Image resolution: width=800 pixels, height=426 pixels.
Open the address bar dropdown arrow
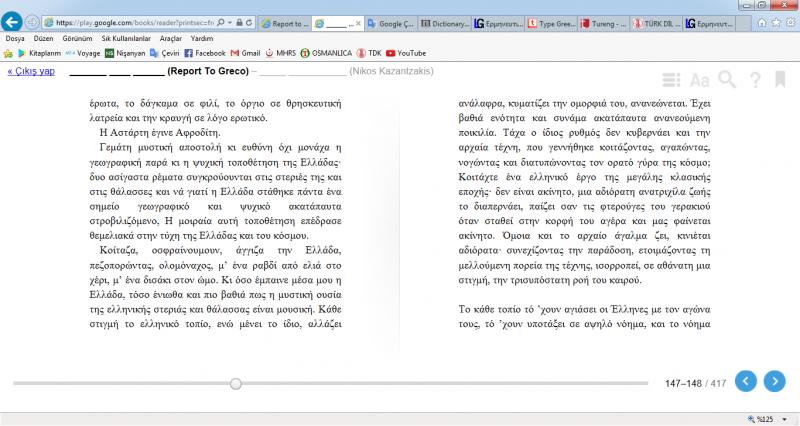pos(230,22)
